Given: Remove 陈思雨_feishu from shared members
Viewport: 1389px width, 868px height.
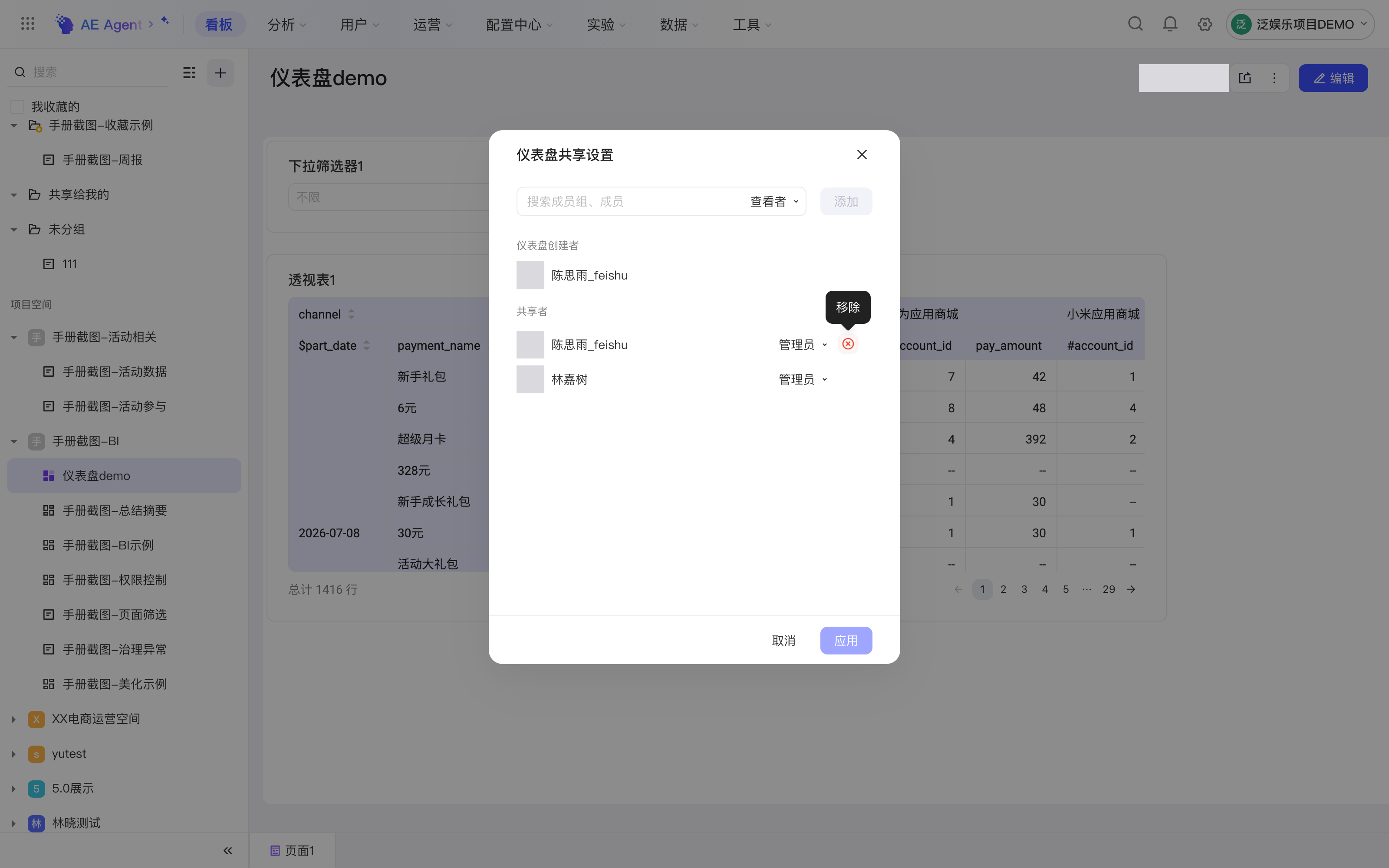Looking at the screenshot, I should [848, 344].
